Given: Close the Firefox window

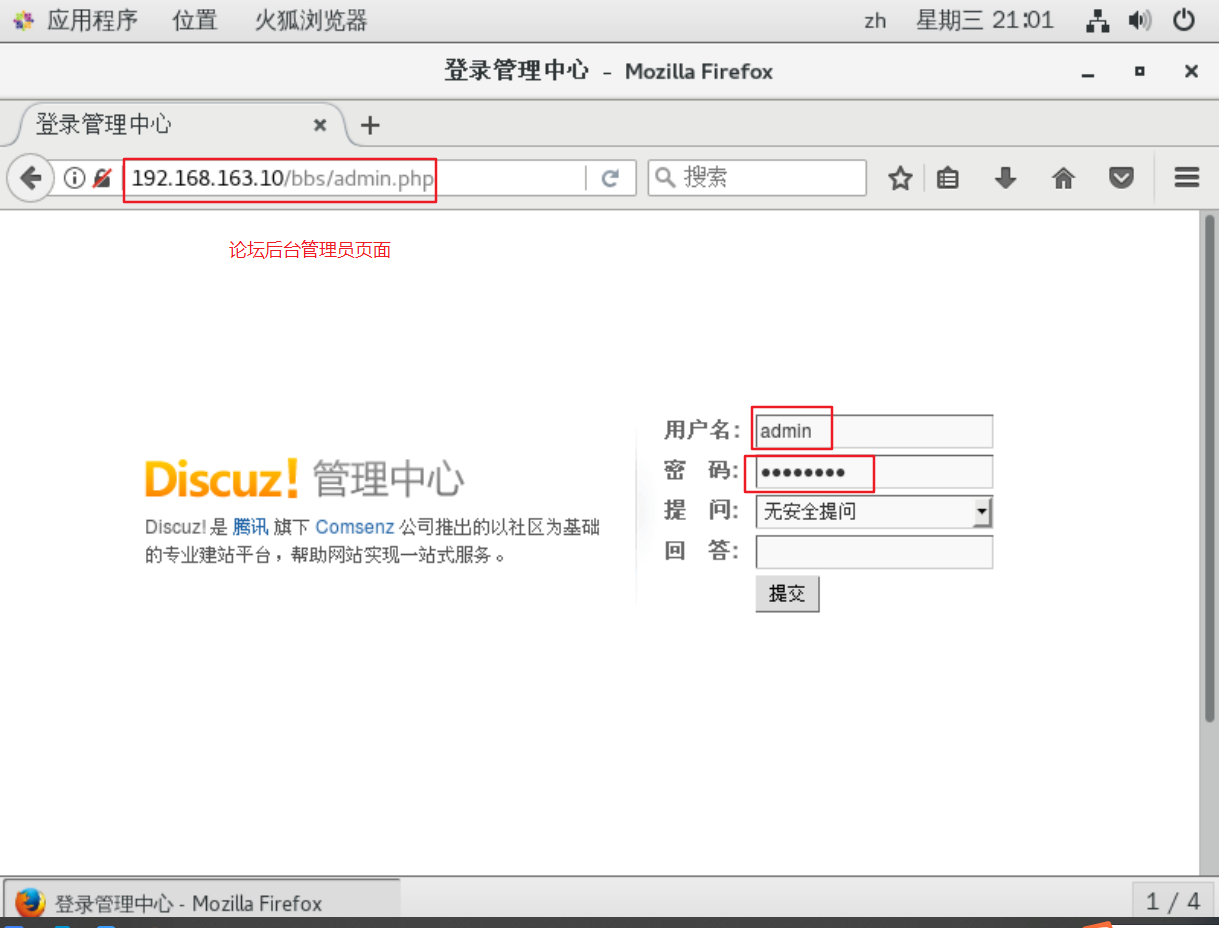Looking at the screenshot, I should 1191,72.
